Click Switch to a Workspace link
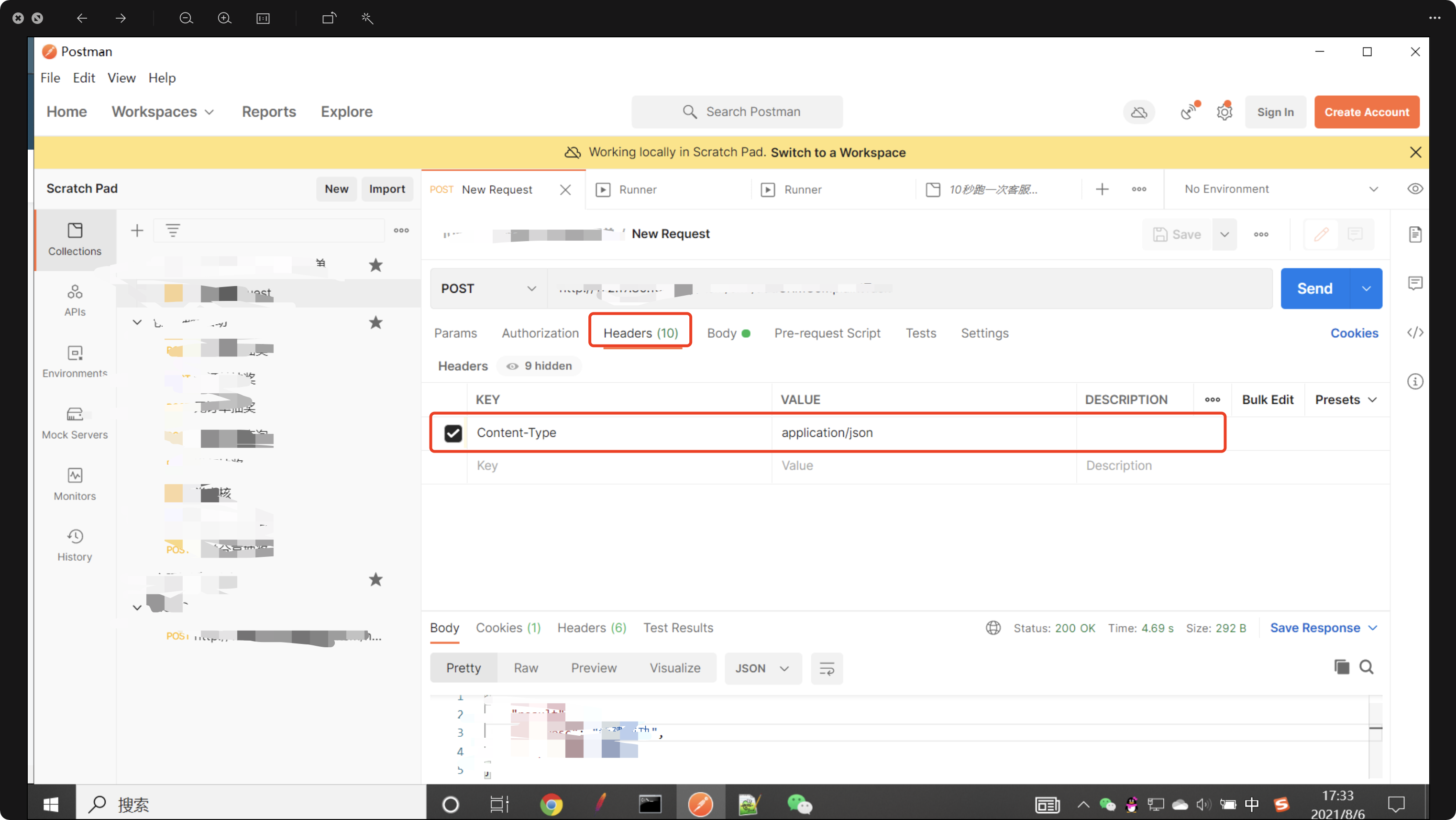 click(x=838, y=152)
